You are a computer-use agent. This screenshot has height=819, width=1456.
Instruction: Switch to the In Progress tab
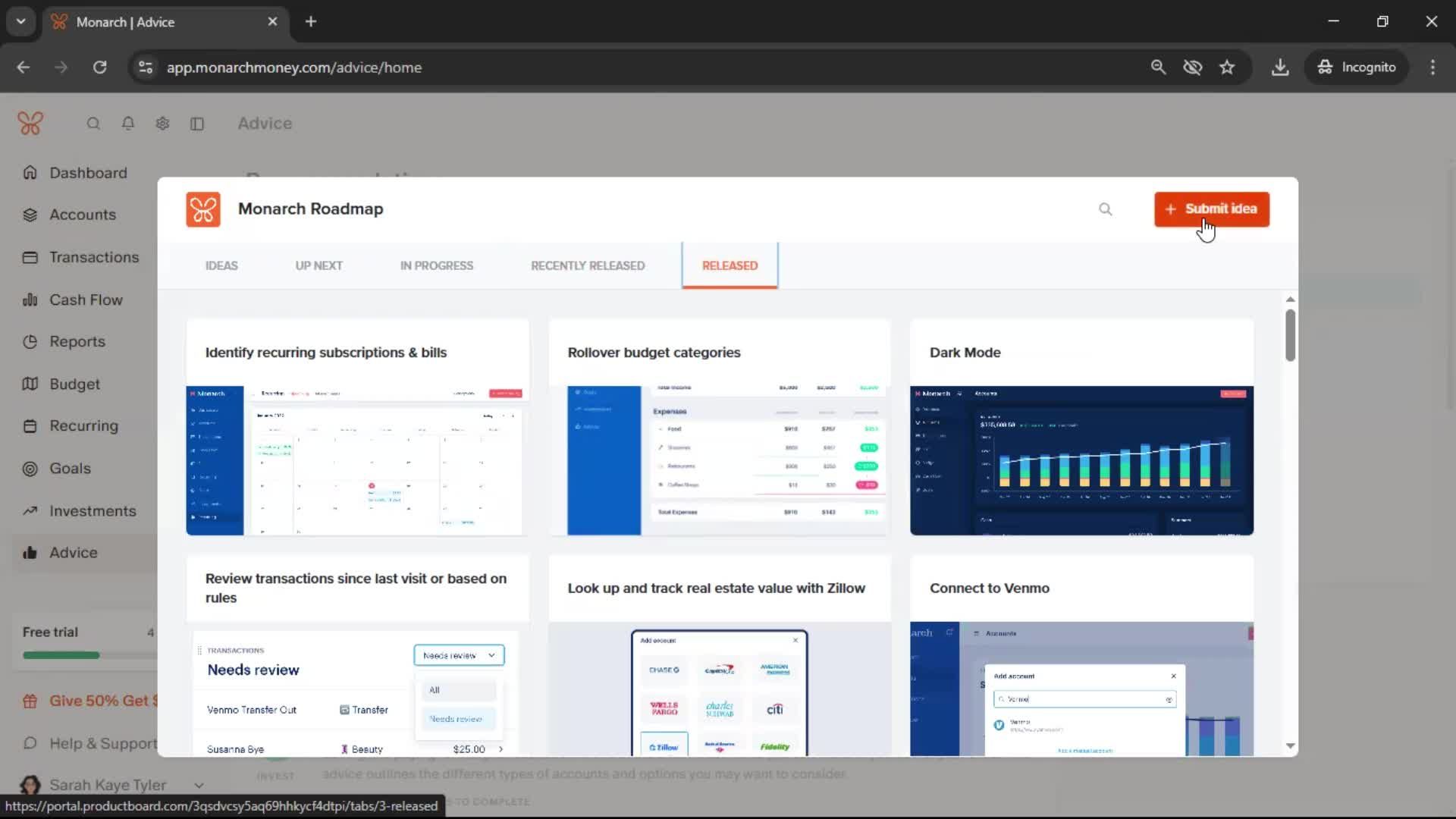[x=436, y=266]
